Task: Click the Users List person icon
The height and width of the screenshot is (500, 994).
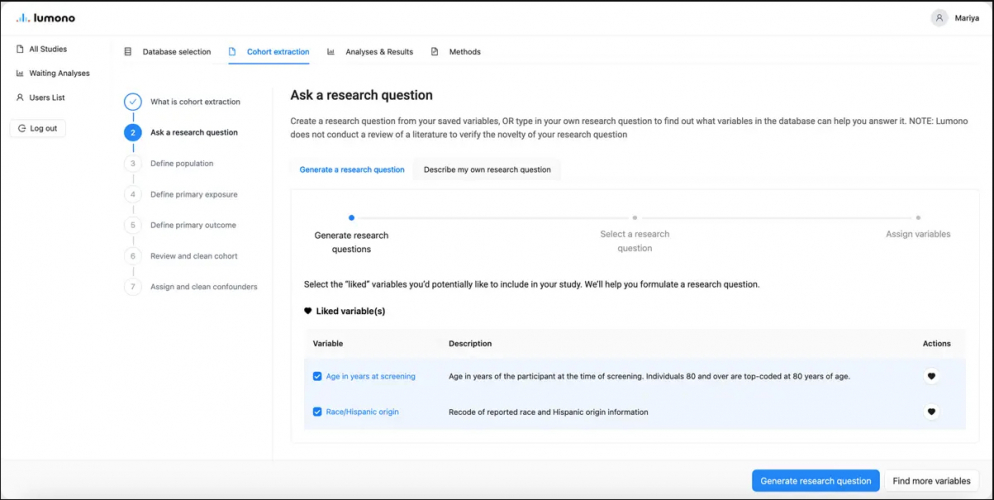Action: tap(20, 98)
